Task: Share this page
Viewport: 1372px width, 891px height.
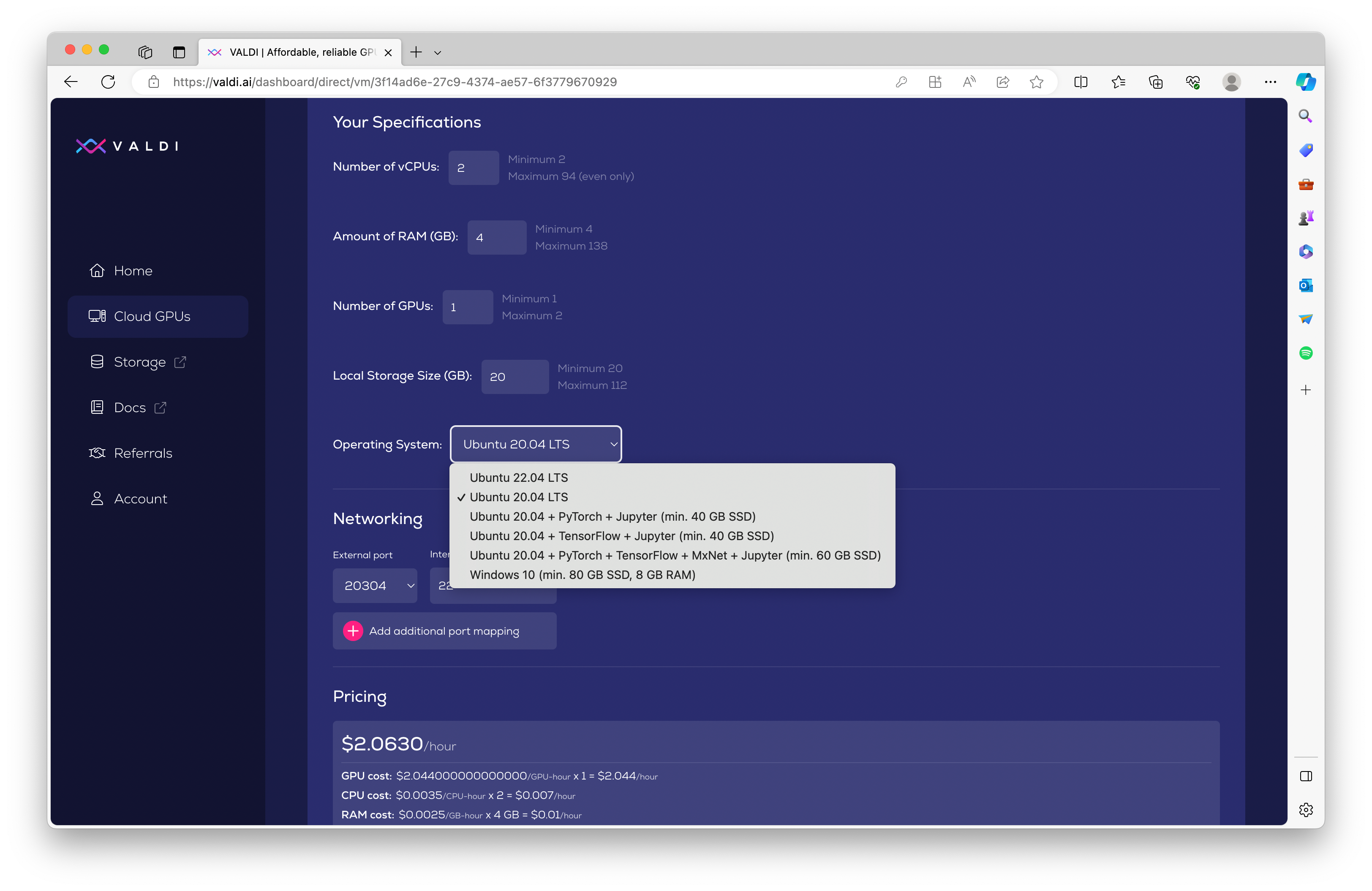Action: [1003, 82]
